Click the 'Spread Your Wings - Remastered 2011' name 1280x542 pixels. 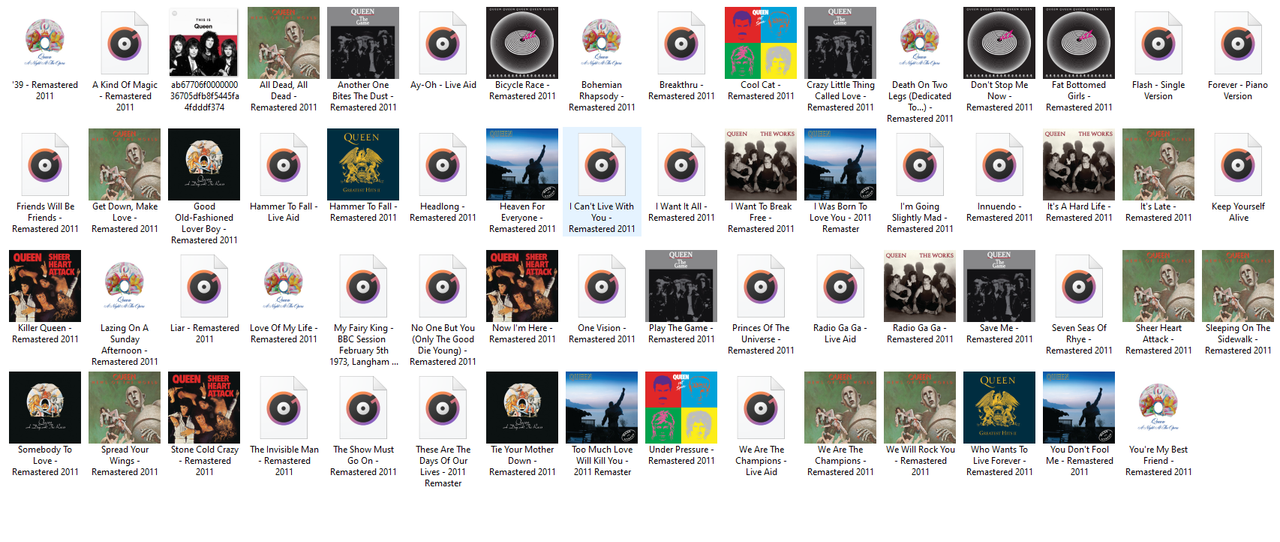click(125, 461)
